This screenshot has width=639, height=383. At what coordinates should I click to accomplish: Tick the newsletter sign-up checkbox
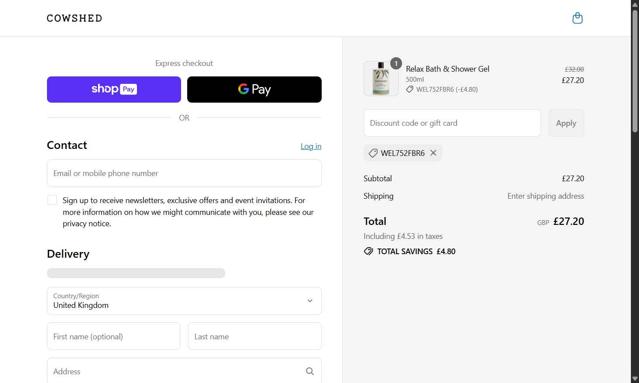pos(52,200)
